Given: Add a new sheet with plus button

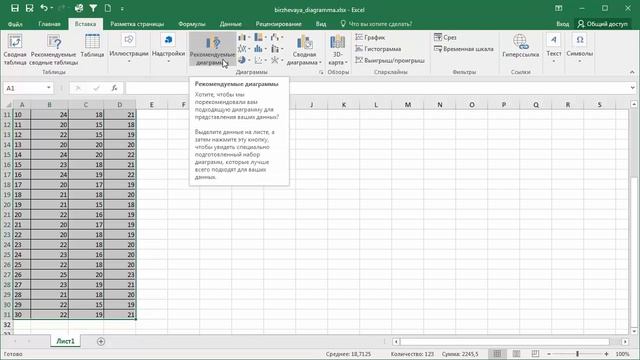Looking at the screenshot, I should coord(101,341).
